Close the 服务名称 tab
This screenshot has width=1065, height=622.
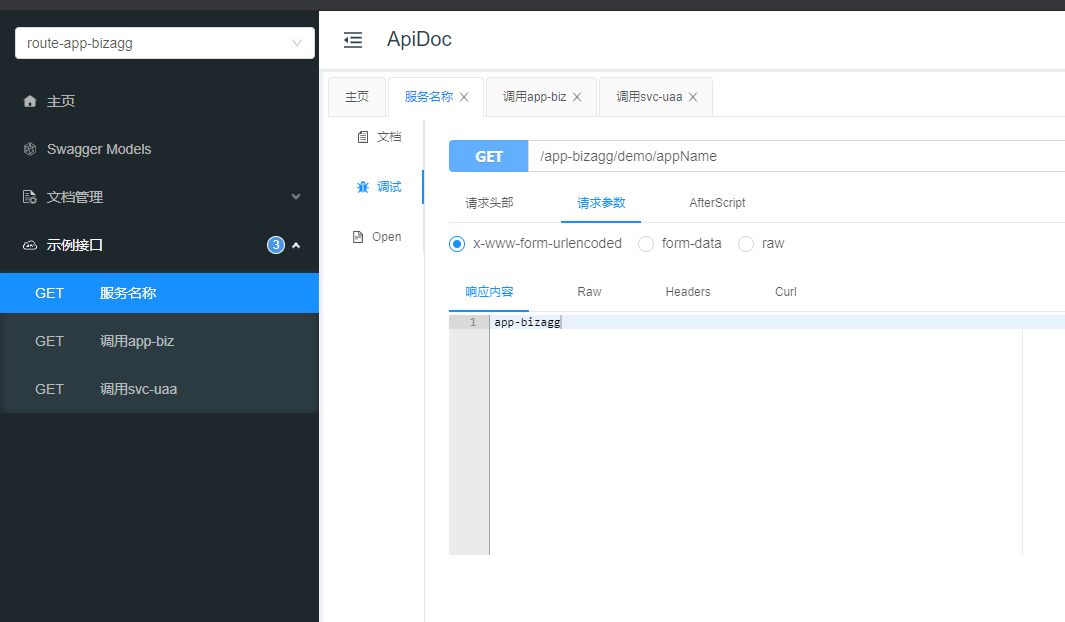(464, 98)
